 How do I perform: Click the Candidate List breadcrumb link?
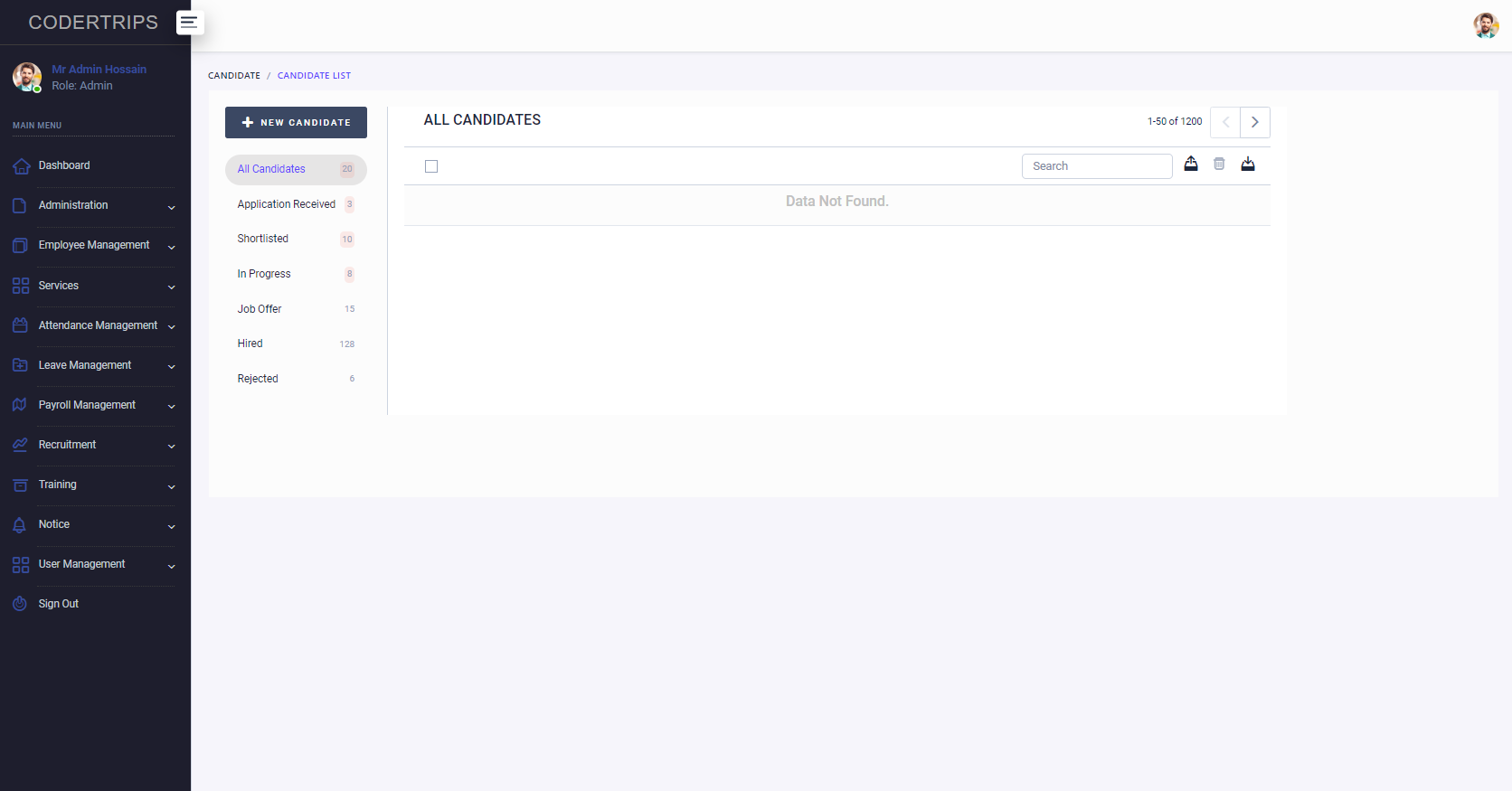coord(314,76)
